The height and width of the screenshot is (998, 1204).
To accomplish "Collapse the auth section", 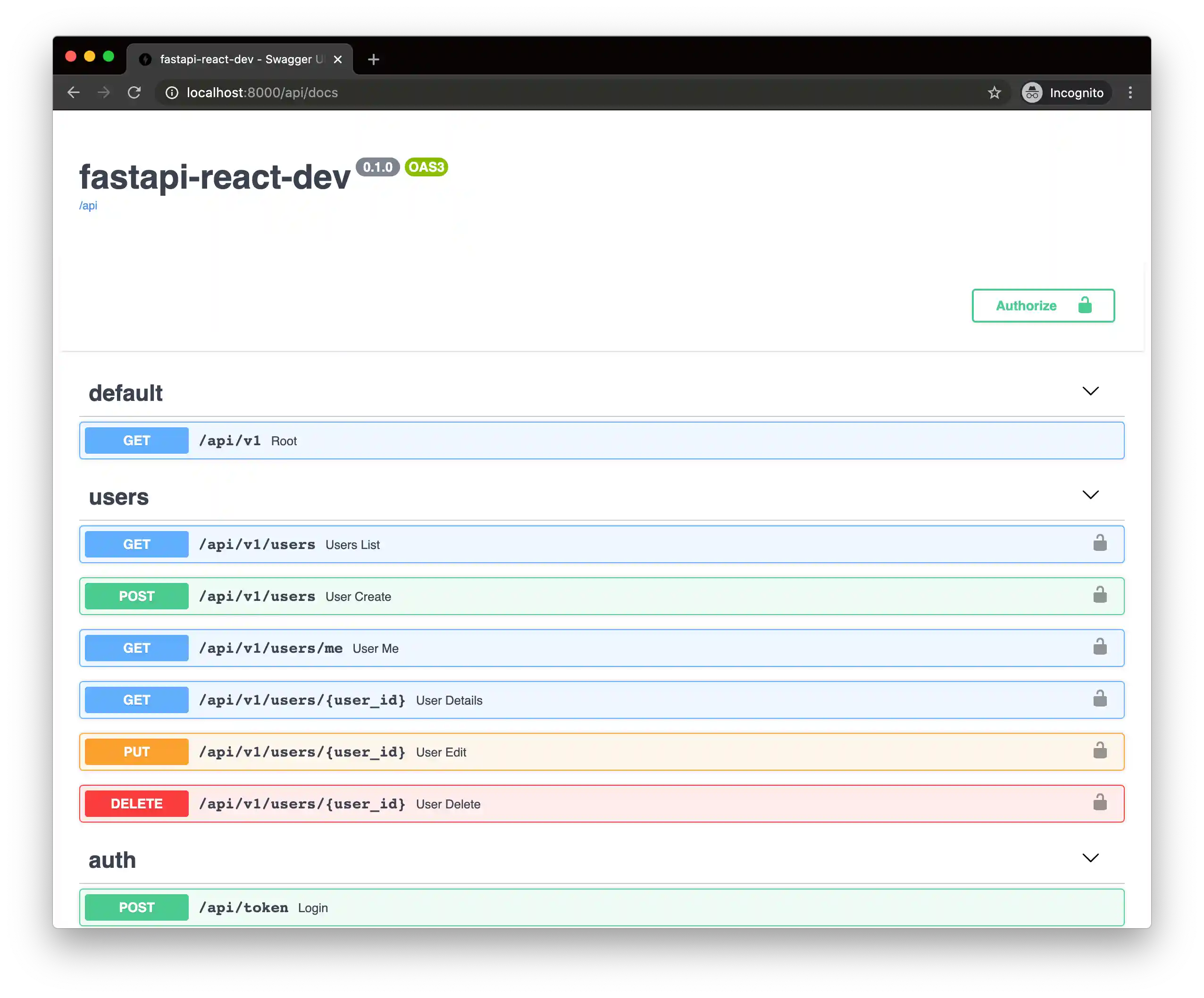I will click(1090, 857).
